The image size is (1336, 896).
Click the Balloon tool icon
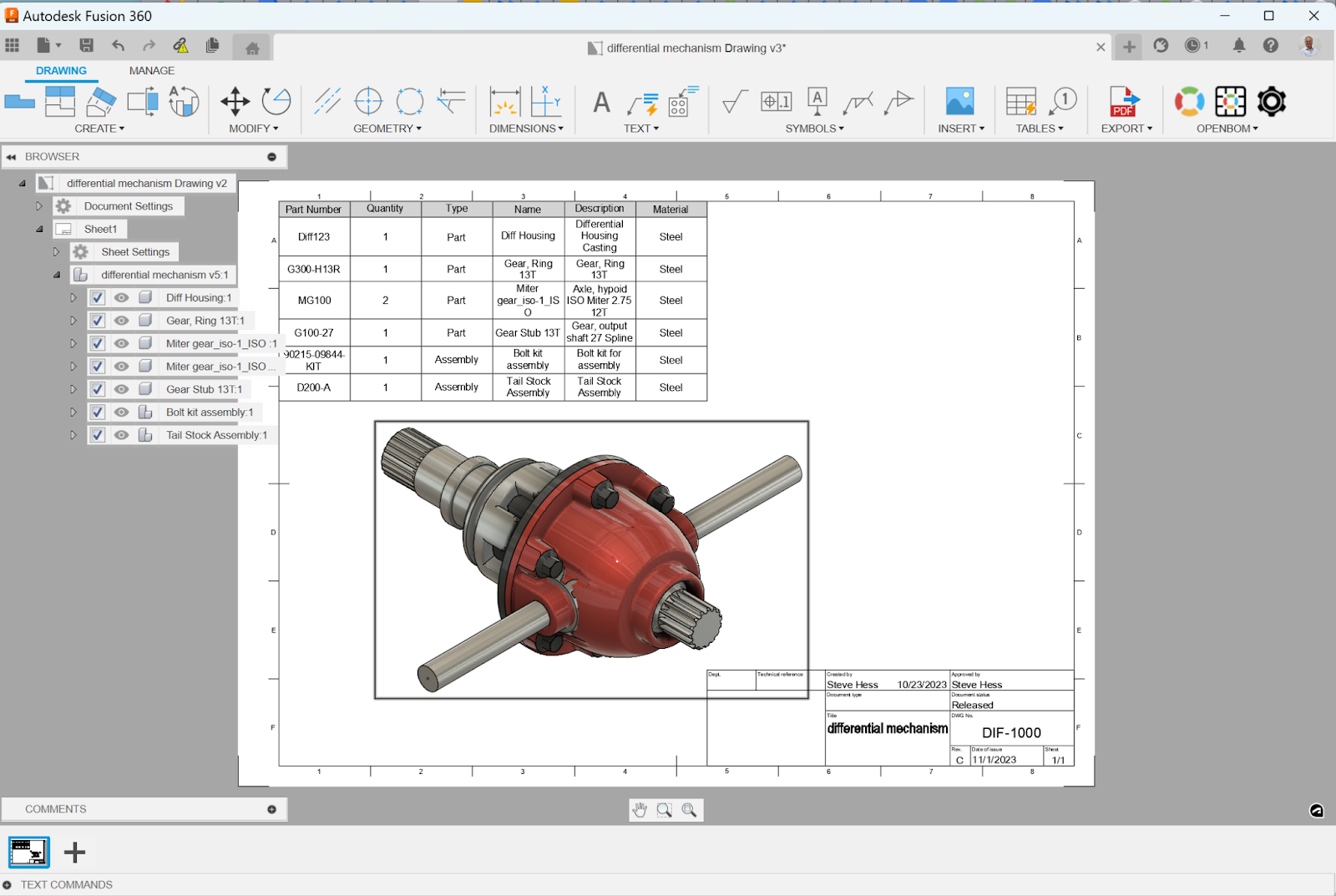coord(1063,102)
